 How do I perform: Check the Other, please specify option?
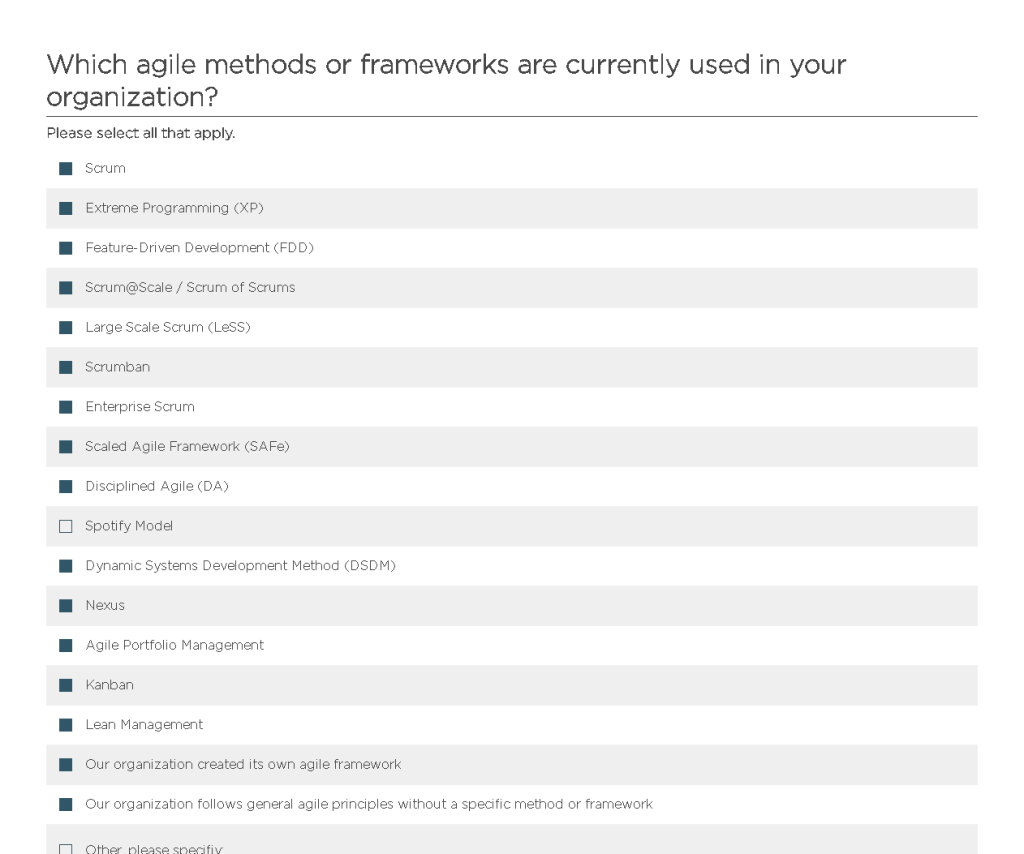[x=65, y=848]
